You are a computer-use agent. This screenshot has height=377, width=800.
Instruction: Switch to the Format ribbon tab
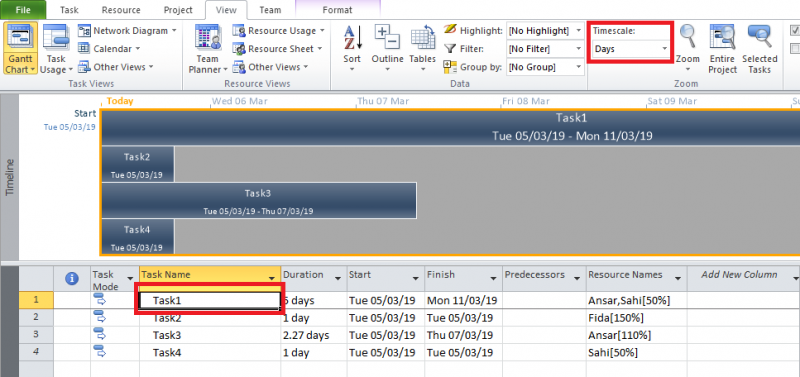click(x=337, y=10)
